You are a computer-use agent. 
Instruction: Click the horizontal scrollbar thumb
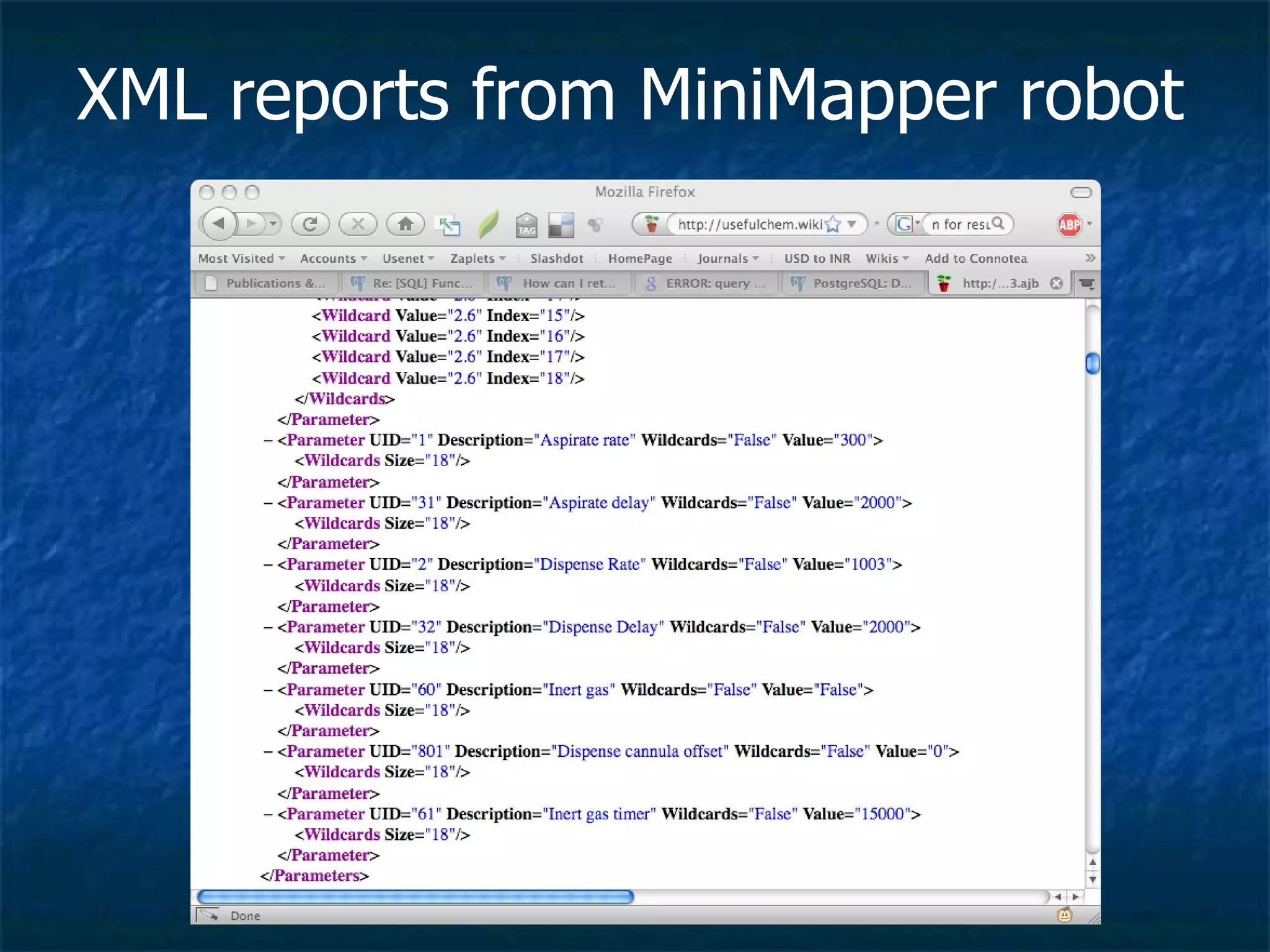(x=415, y=897)
